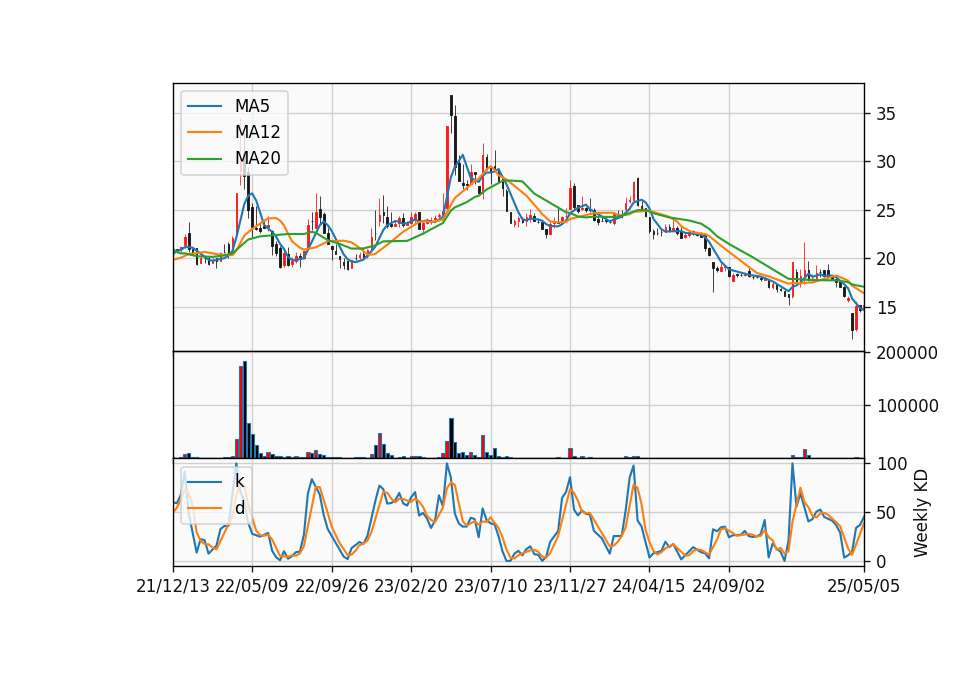
Task: Select the date label 22/09/26
Action: tap(332, 587)
